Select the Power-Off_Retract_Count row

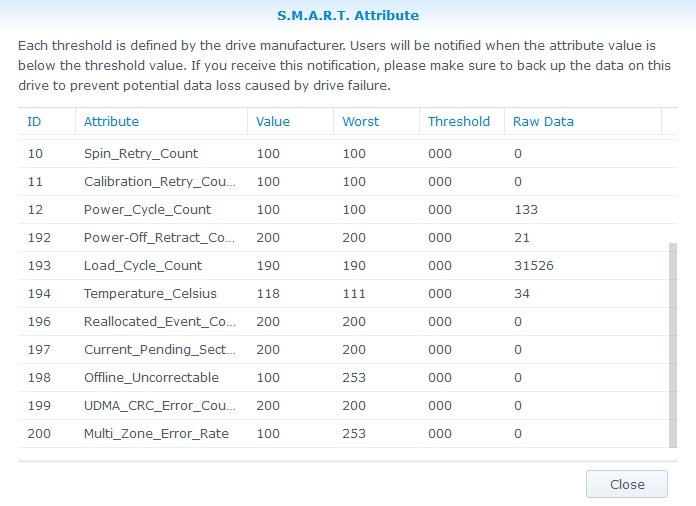[x=159, y=238]
